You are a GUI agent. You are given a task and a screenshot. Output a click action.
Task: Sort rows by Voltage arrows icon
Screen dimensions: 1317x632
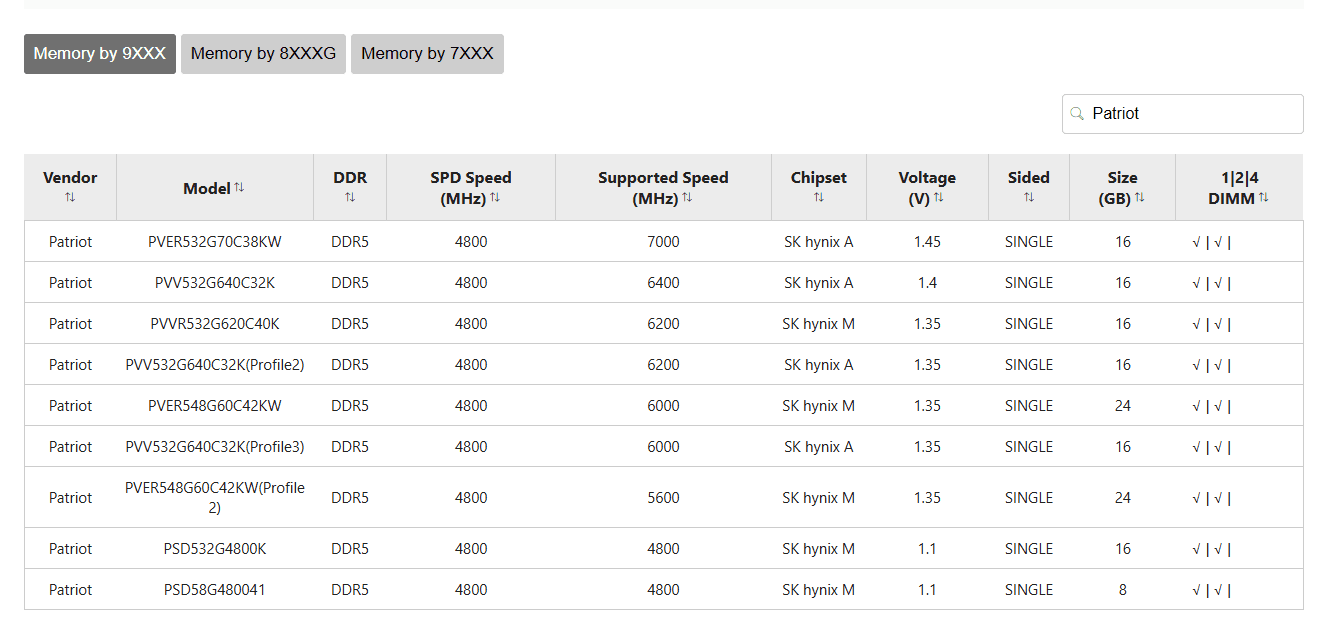click(938, 198)
